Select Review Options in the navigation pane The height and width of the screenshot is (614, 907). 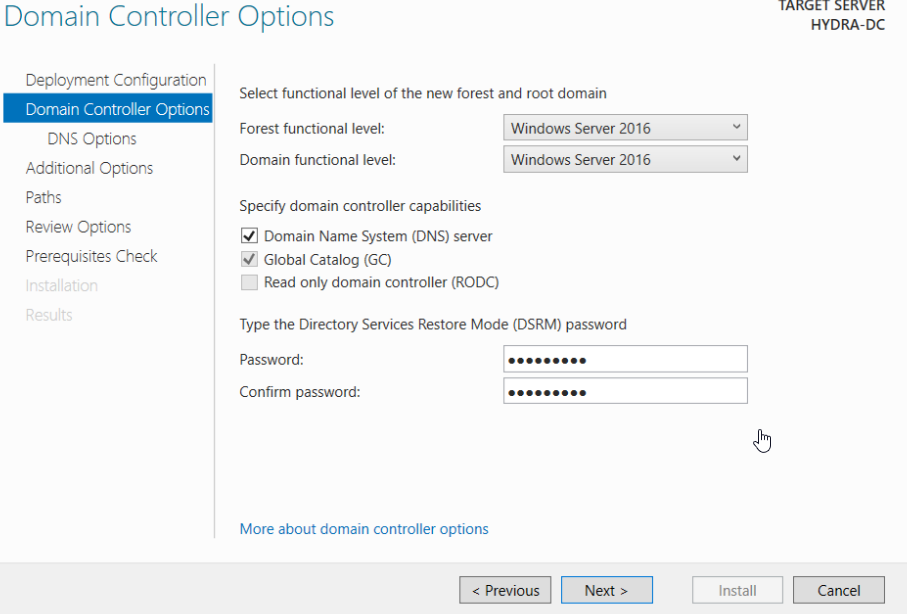pyautogui.click(x=78, y=227)
